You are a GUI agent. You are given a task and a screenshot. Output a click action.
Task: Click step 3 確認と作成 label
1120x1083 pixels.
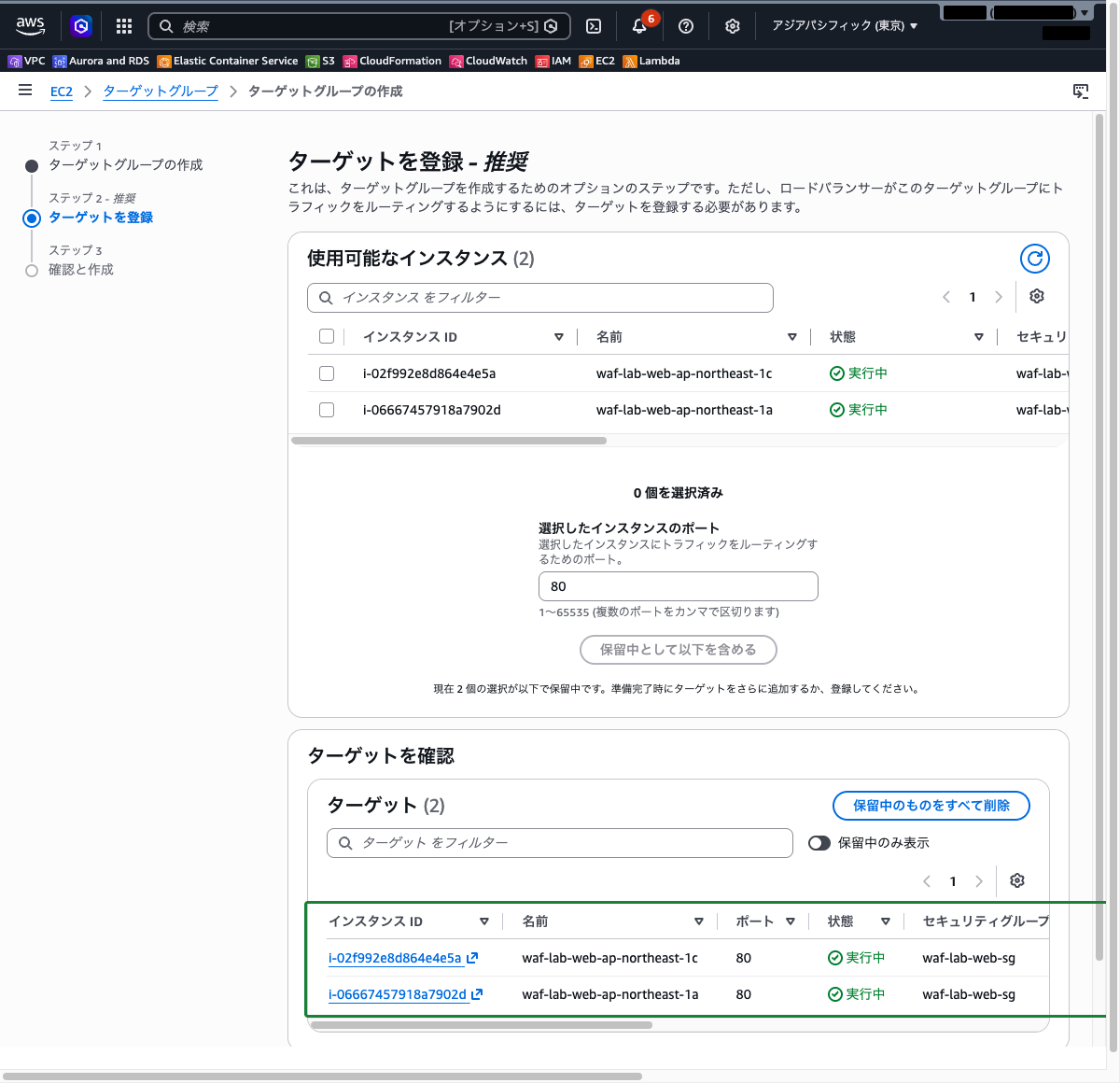tap(81, 270)
